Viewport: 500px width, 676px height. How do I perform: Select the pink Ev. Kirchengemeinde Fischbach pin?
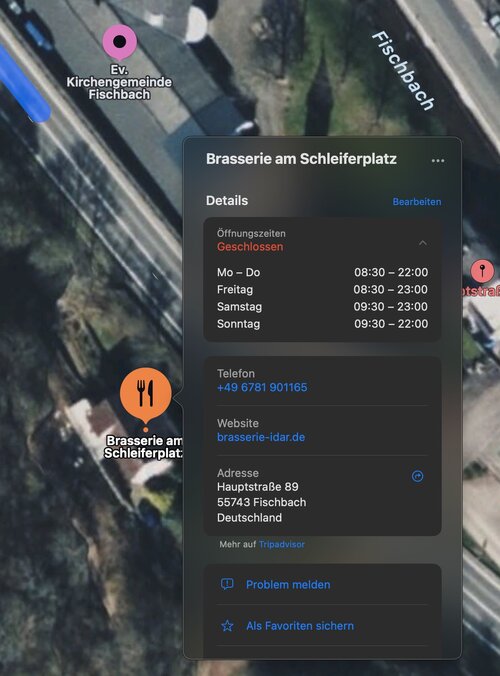(120, 42)
